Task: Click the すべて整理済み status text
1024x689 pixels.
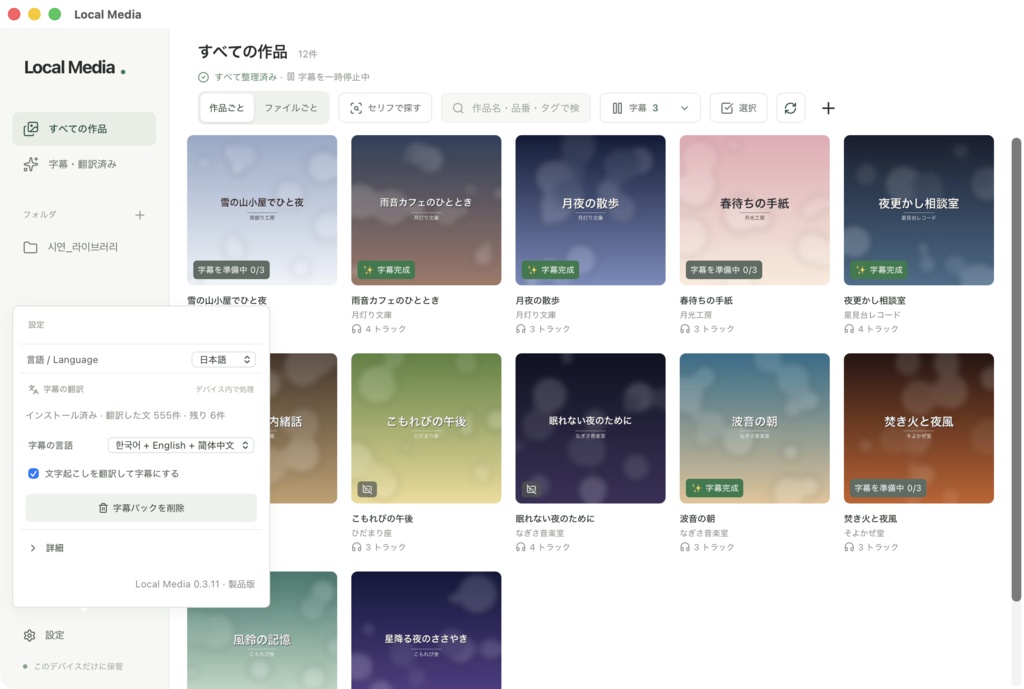Action: pos(246,77)
